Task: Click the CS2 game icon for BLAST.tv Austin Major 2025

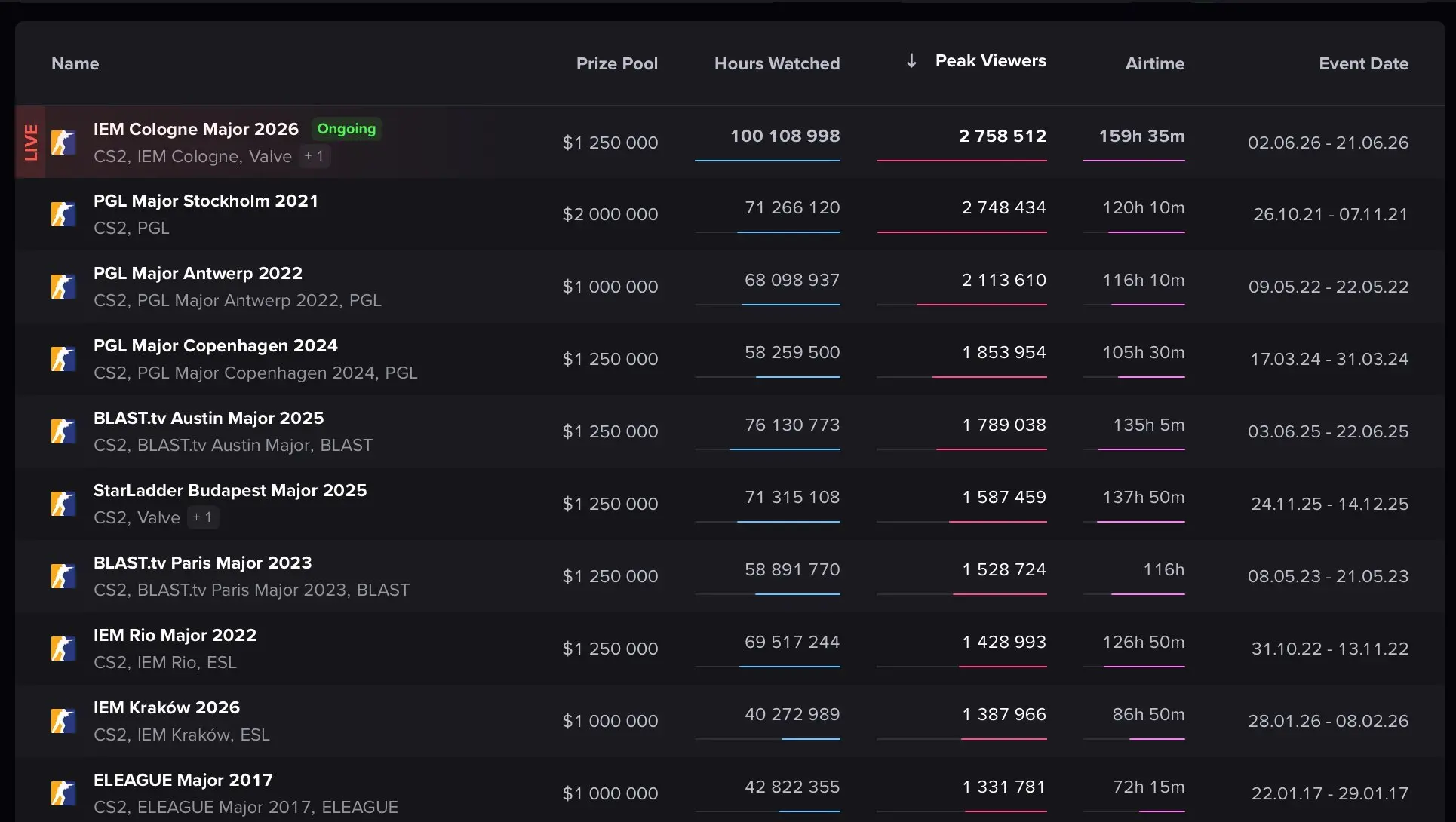Action: pos(63,431)
